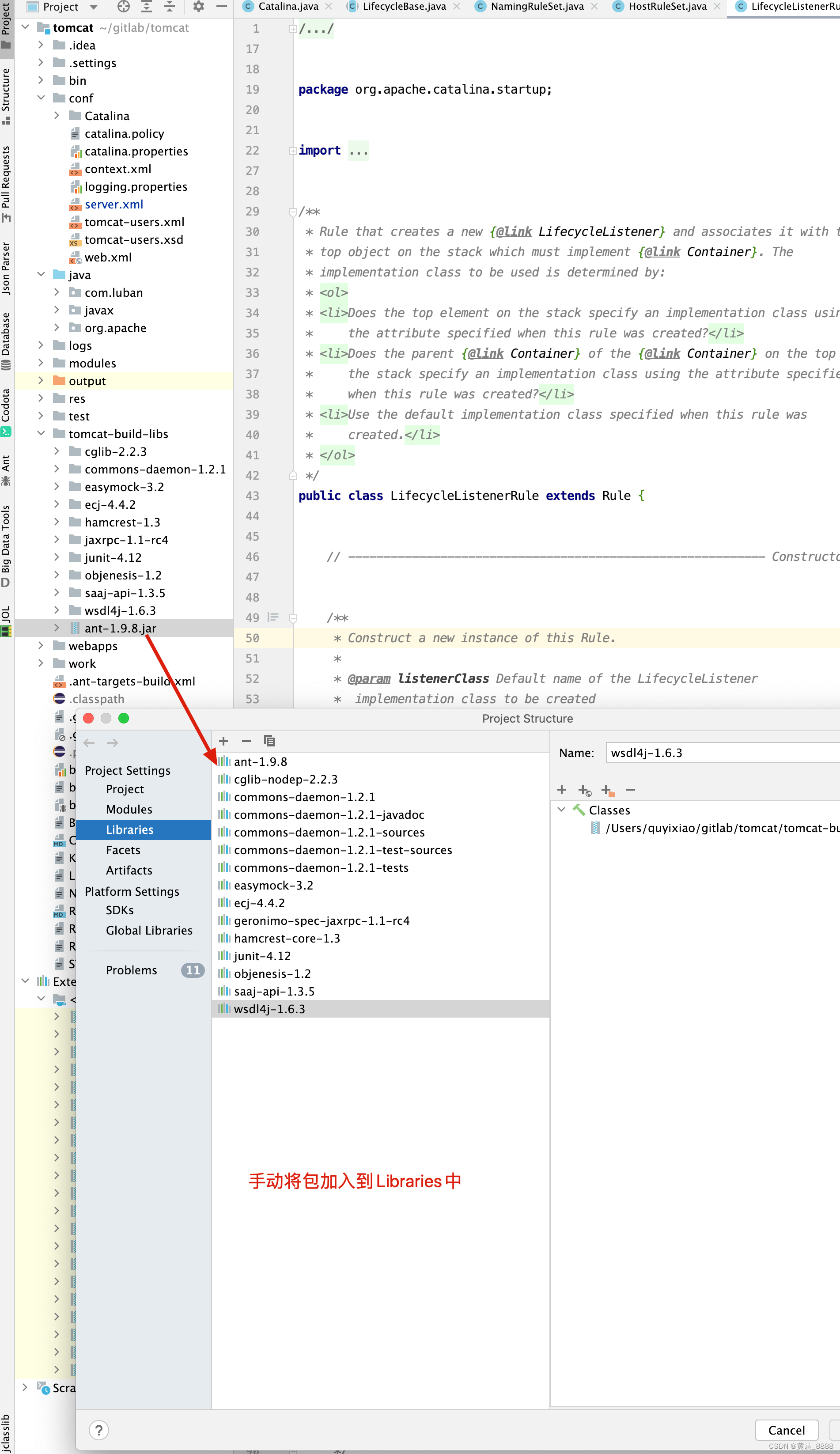Open help with the question mark button
Image resolution: width=840 pixels, height=1454 pixels.
pos(99,1430)
